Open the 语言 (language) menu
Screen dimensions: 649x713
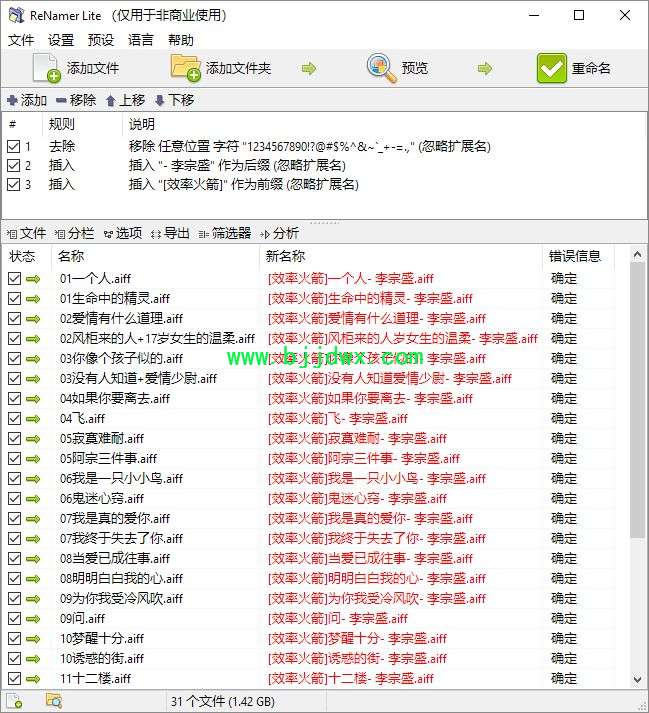click(141, 40)
